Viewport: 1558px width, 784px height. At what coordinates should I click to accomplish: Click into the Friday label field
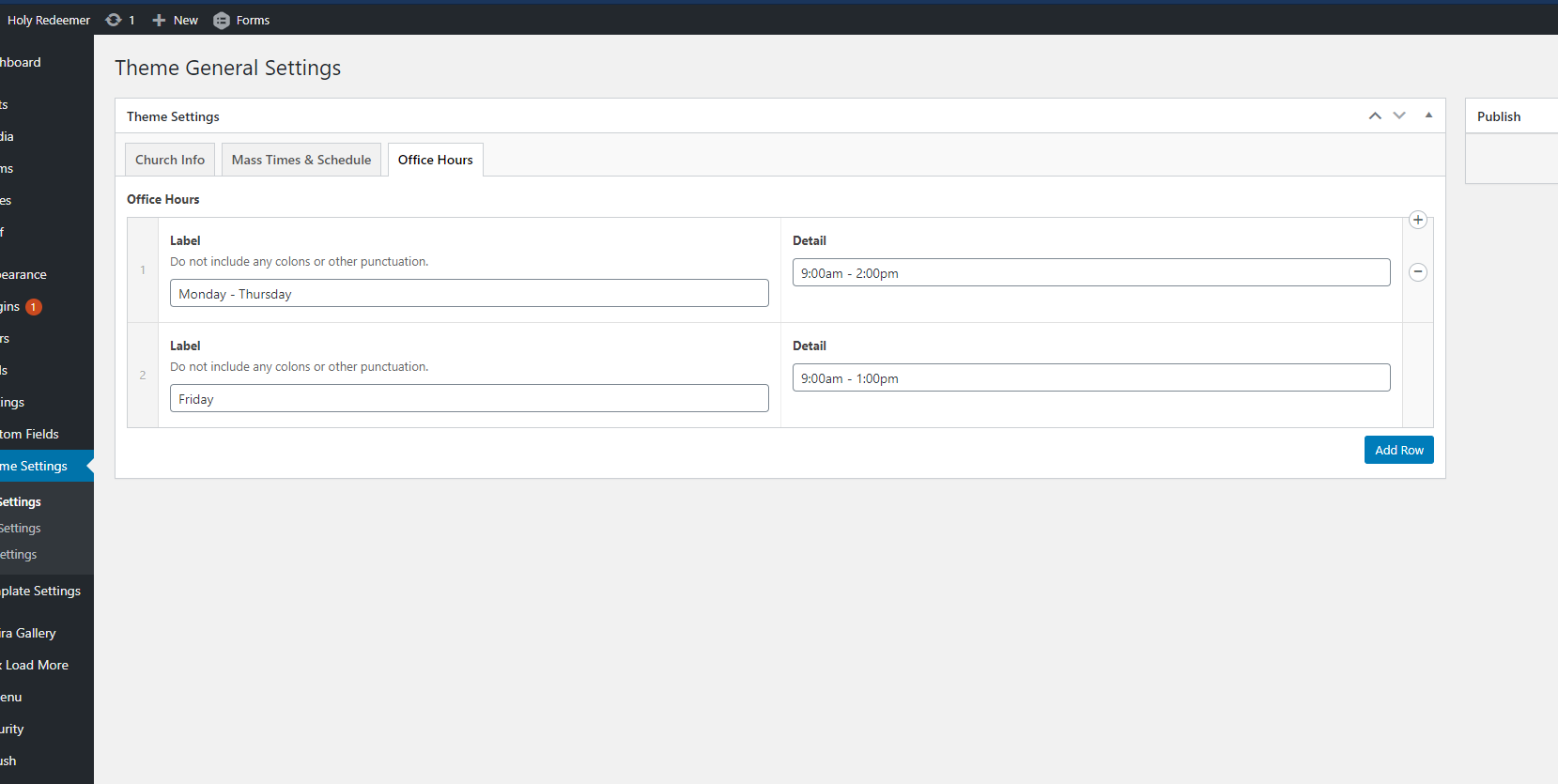point(469,399)
